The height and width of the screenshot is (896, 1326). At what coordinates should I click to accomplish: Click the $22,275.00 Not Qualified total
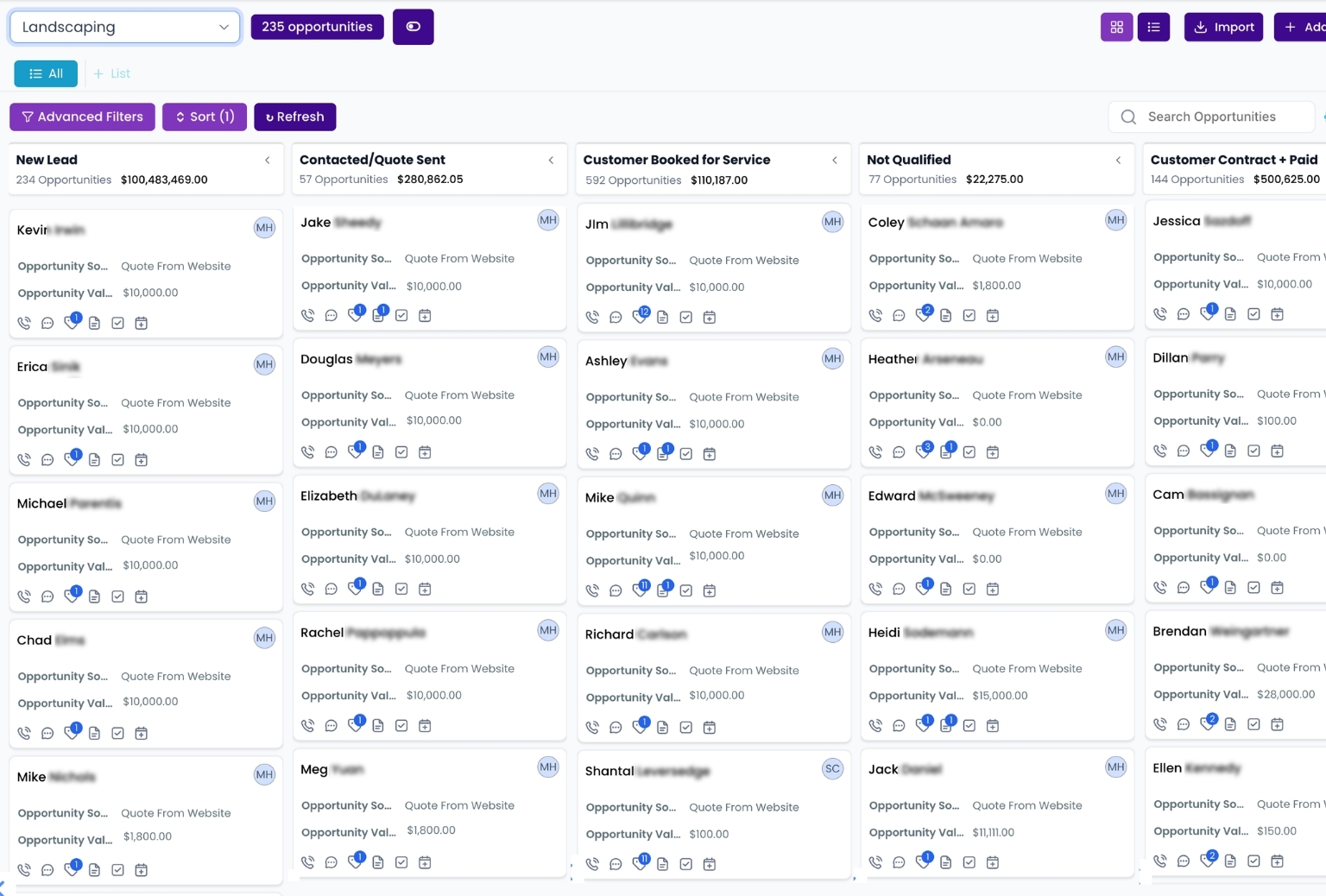point(994,180)
